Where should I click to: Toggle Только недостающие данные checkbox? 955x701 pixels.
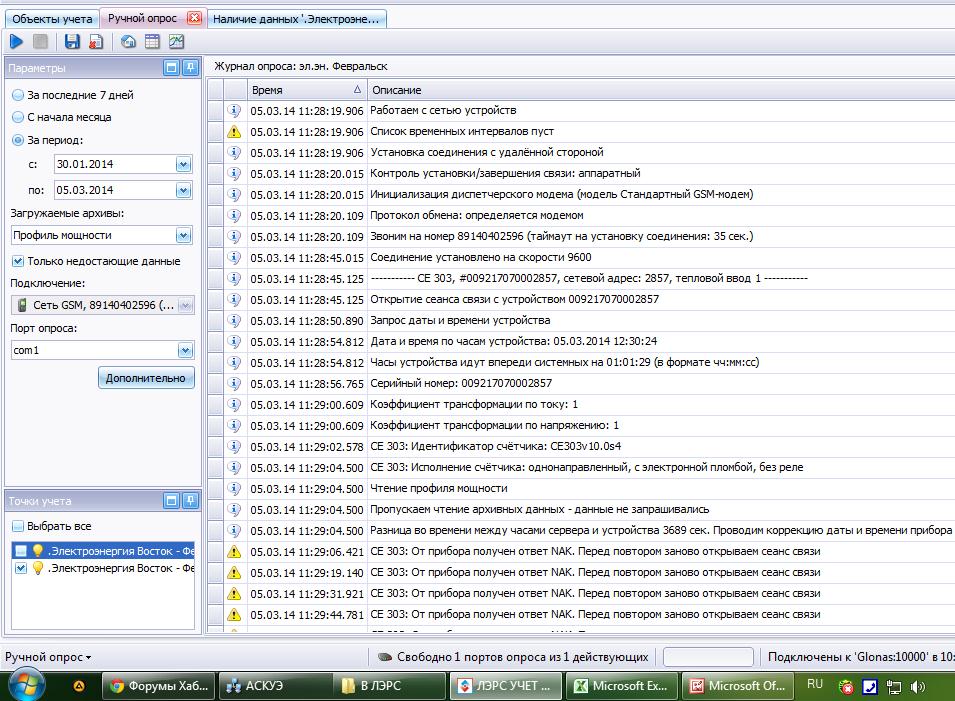point(18,261)
